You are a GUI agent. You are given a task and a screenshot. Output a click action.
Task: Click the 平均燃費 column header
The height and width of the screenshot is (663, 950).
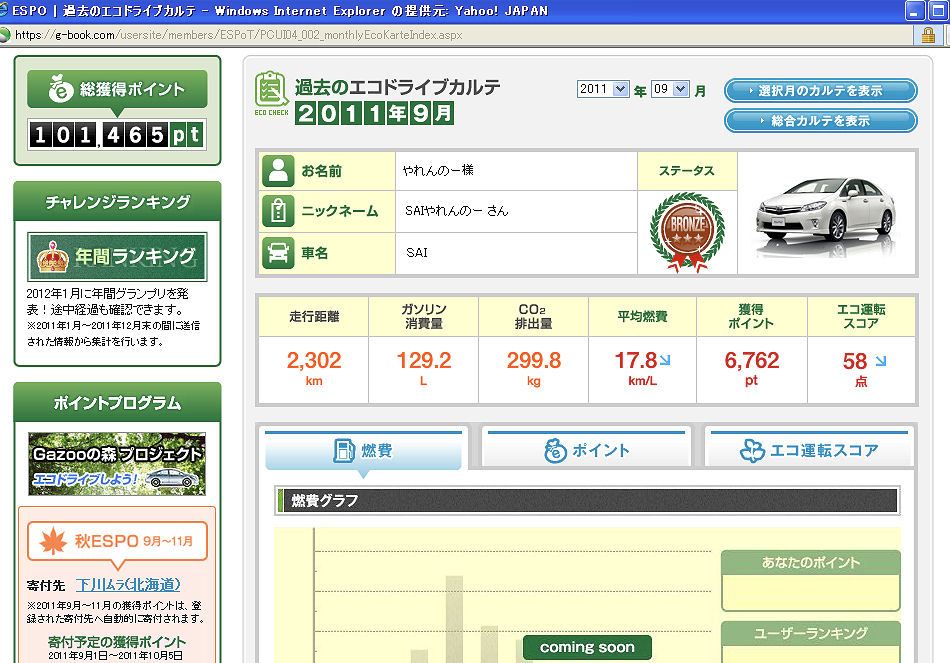coord(643,316)
